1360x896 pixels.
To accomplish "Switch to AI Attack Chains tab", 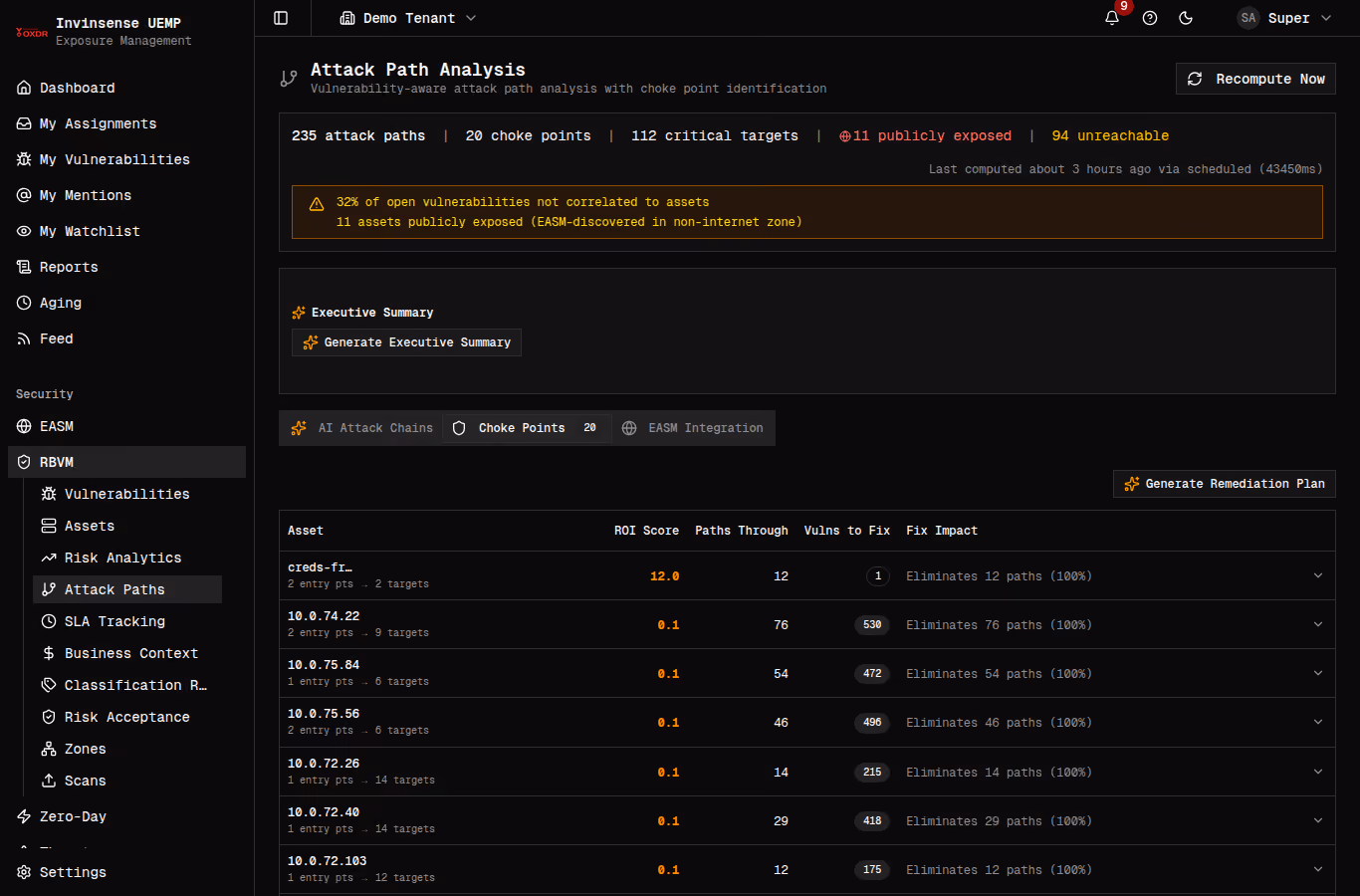I will [x=362, y=428].
